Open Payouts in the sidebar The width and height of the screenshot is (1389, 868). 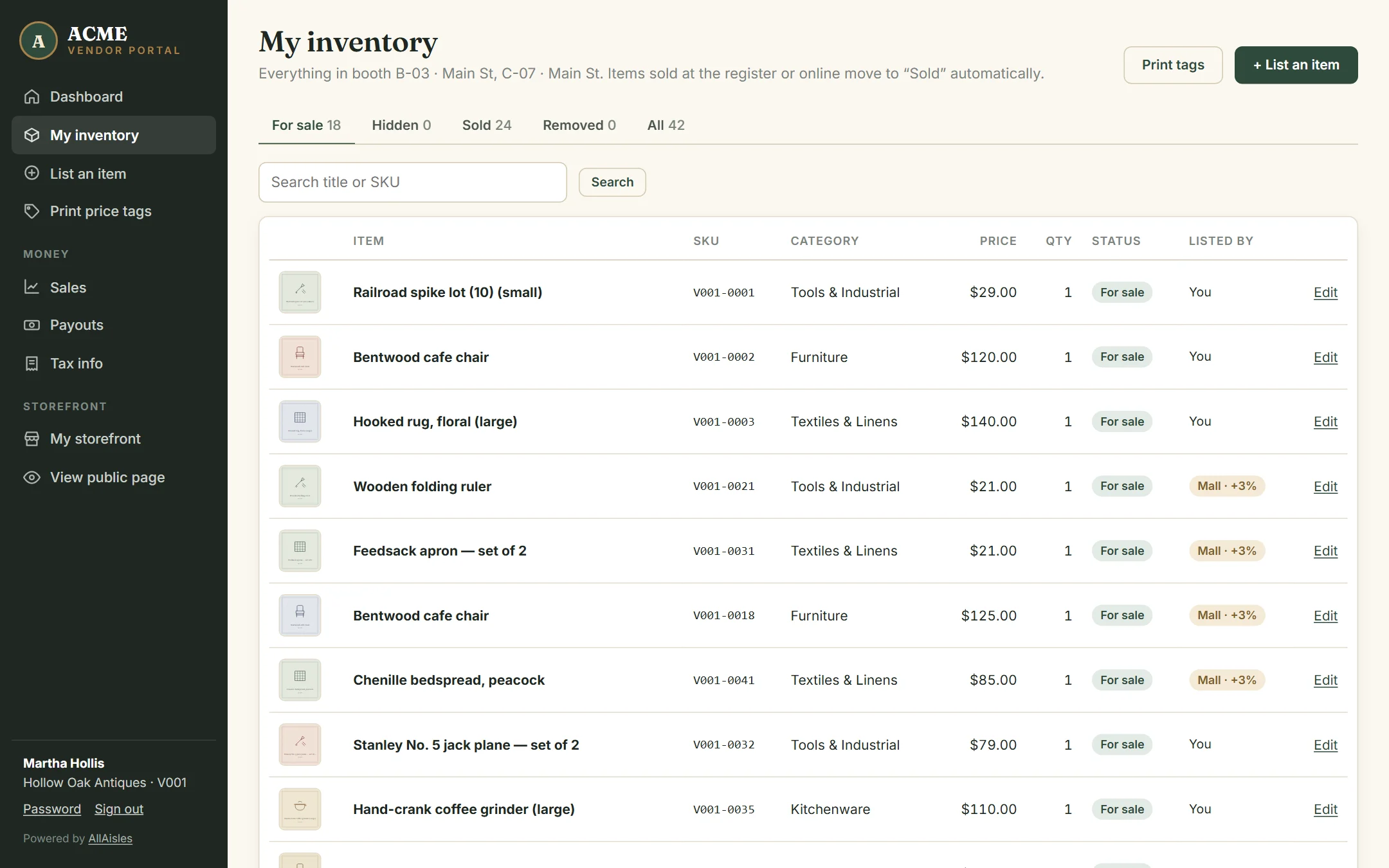click(114, 325)
